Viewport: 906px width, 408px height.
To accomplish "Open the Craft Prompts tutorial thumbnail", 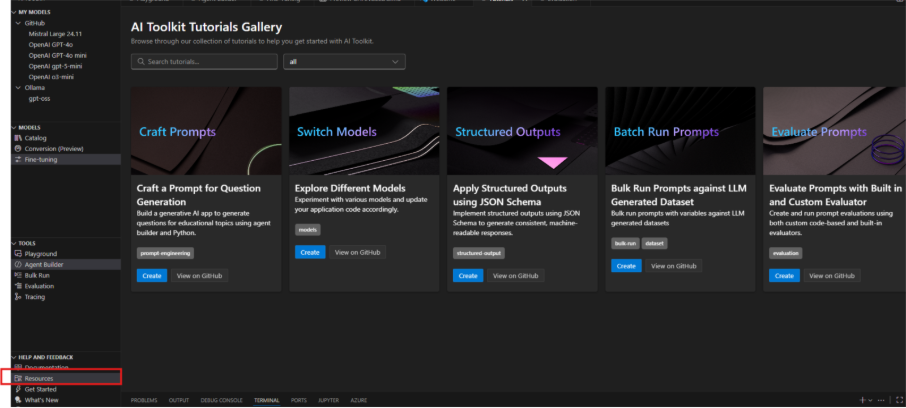I will pyautogui.click(x=206, y=131).
